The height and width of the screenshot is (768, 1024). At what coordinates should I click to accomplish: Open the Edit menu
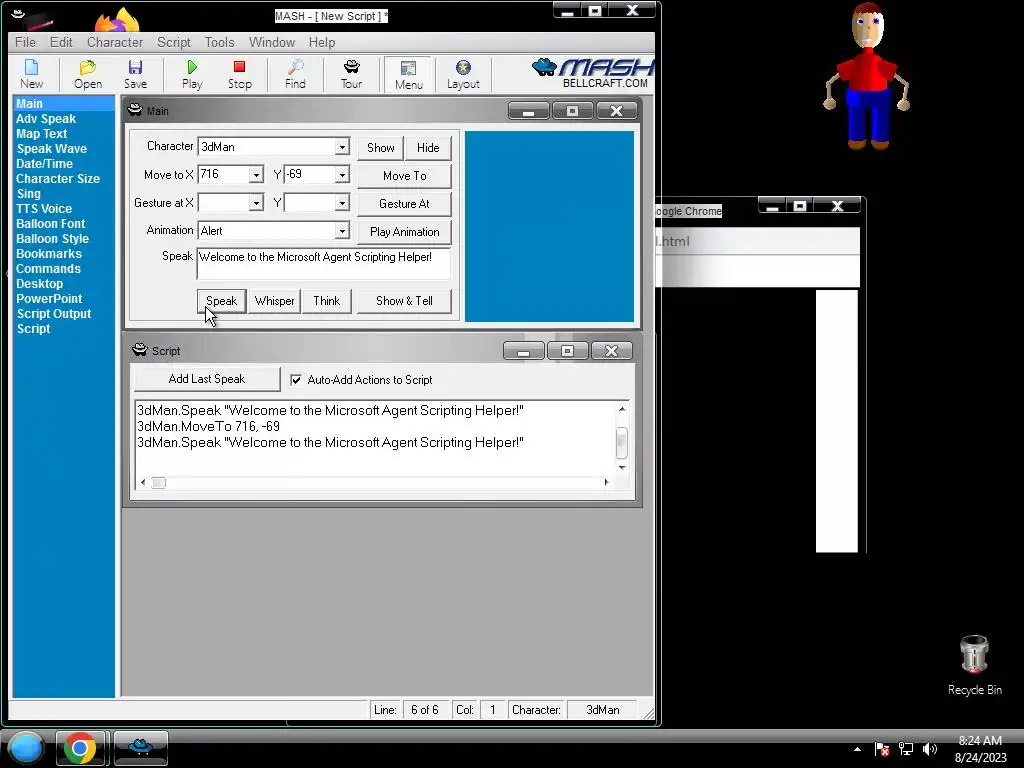[61, 42]
